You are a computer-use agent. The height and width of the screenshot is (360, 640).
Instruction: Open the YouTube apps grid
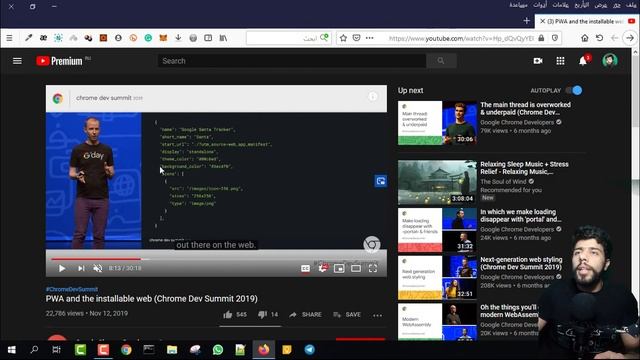(560, 61)
